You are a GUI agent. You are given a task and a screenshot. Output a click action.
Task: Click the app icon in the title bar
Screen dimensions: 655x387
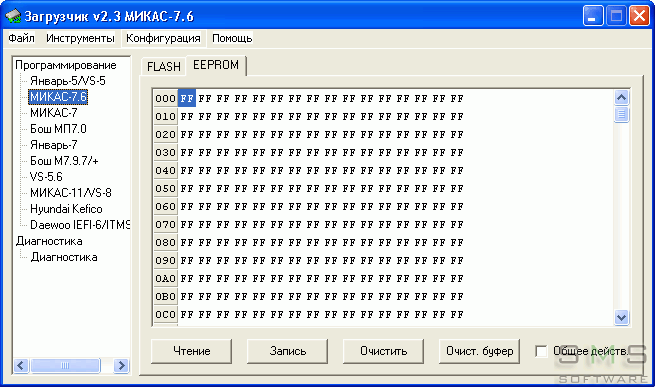(13, 16)
